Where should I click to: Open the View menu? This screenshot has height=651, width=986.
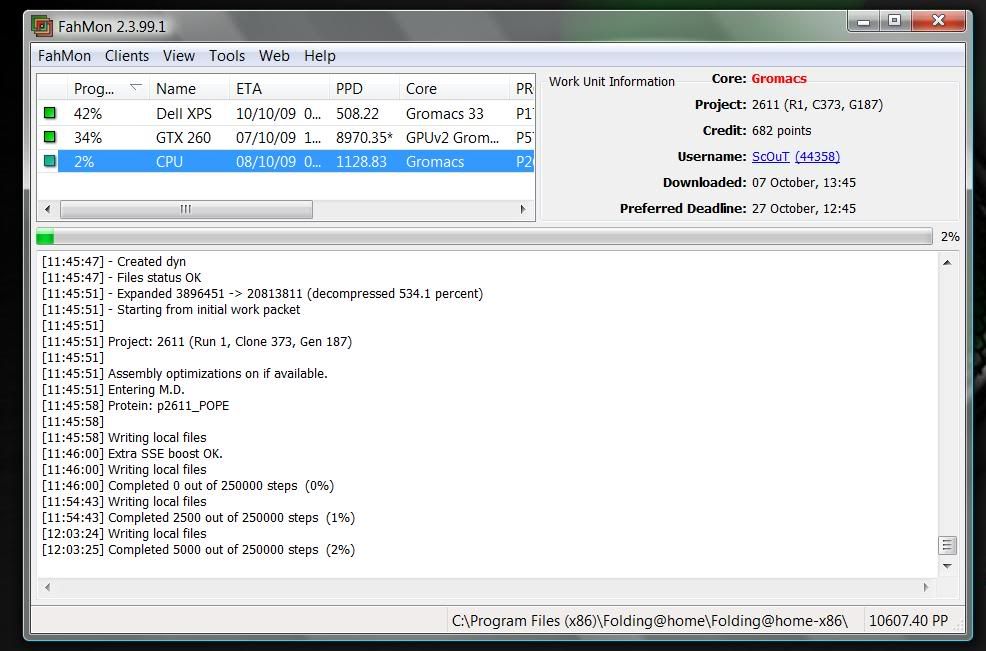coord(179,56)
